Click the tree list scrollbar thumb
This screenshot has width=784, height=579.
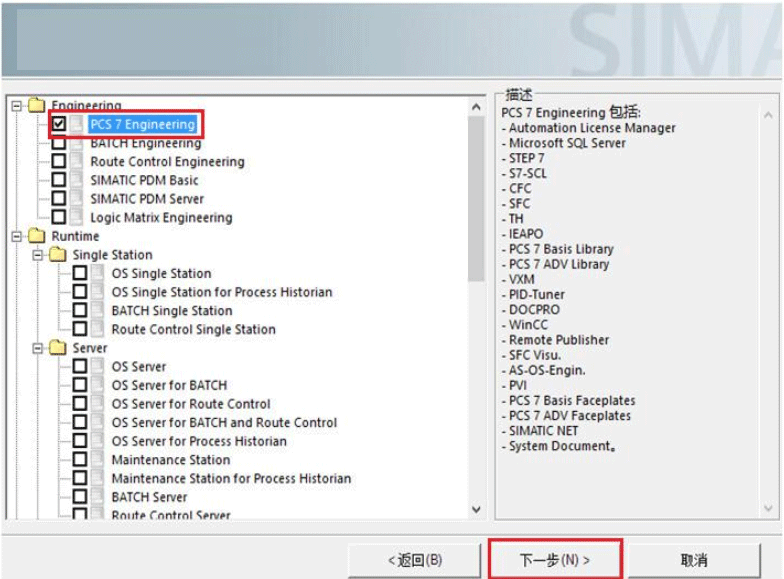[x=476, y=199]
